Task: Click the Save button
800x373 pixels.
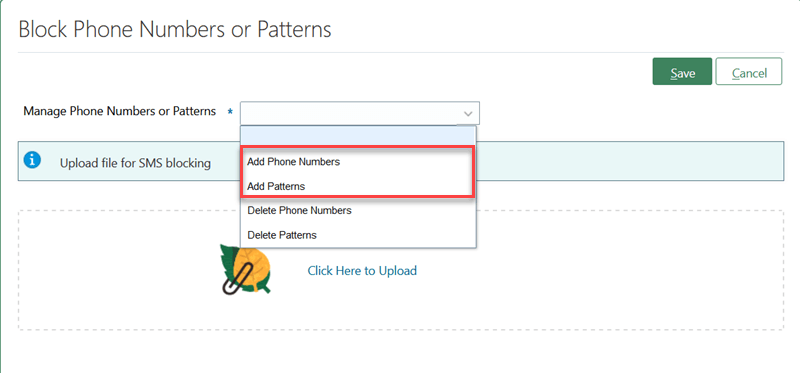Action: coord(682,71)
